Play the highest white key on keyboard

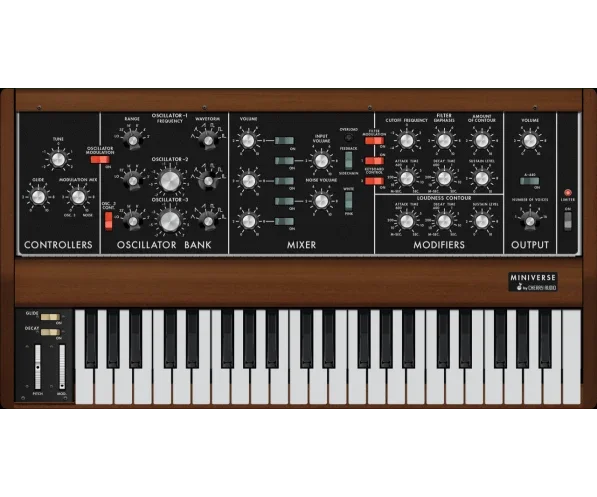pos(572,358)
